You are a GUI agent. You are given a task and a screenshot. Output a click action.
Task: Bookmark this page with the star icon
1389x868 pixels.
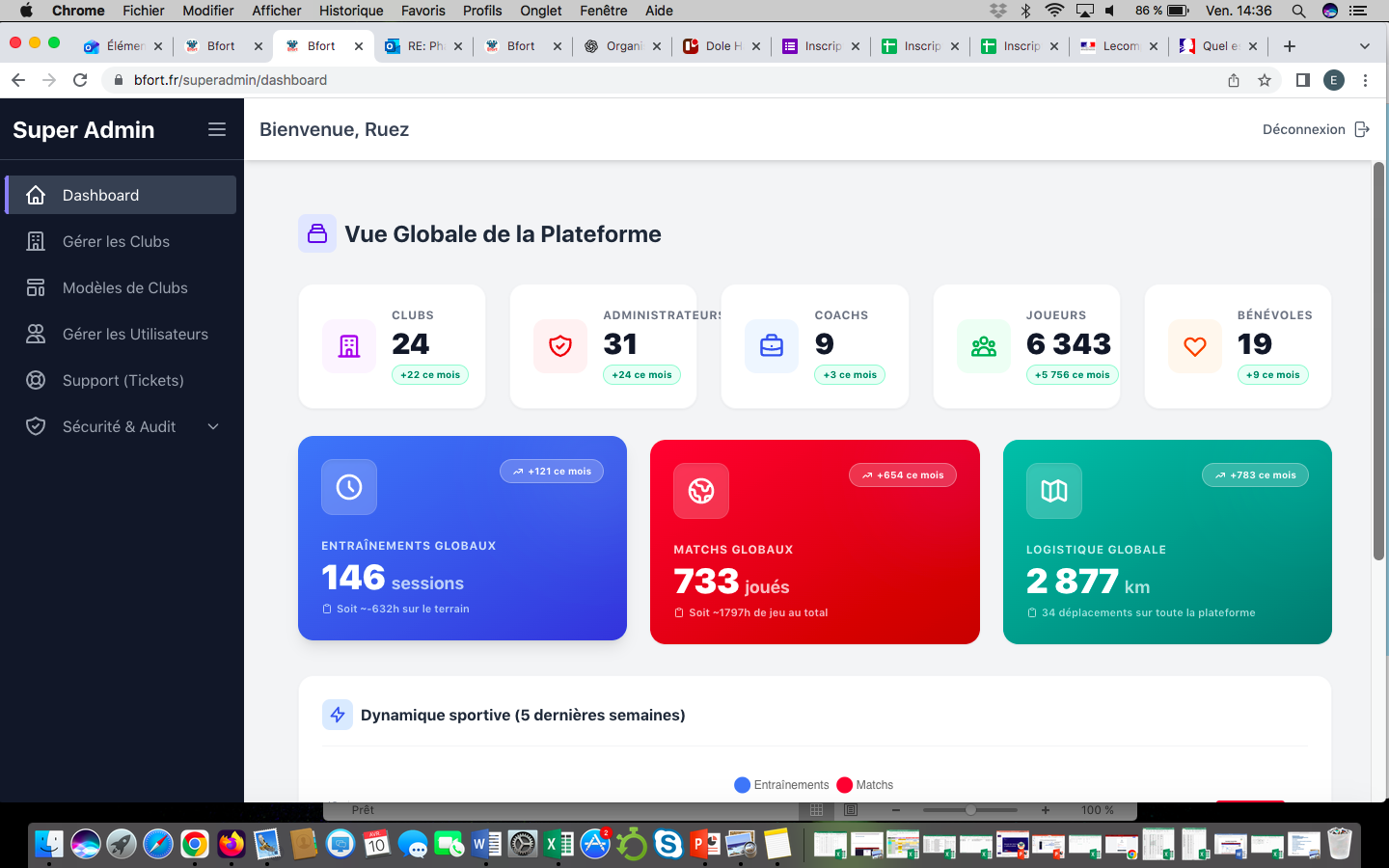pyautogui.click(x=1265, y=80)
